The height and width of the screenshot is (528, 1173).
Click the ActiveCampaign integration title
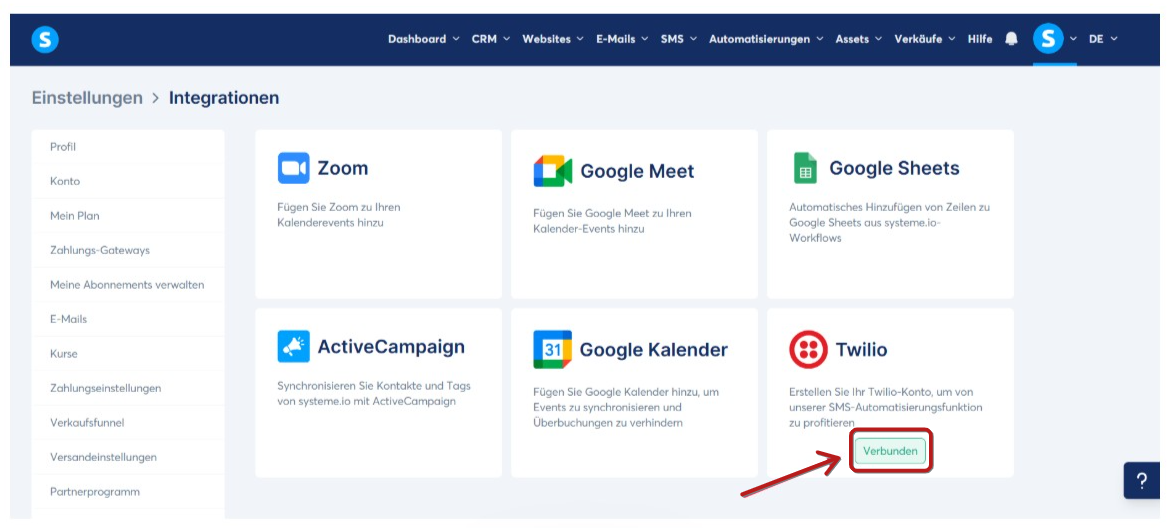[391, 346]
